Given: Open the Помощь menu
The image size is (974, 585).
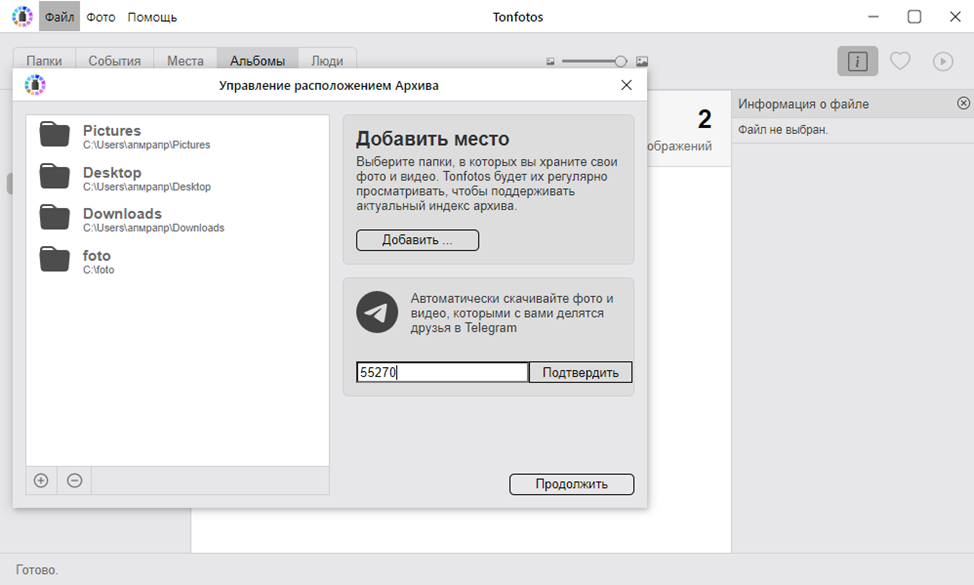Looking at the screenshot, I should tap(152, 17).
